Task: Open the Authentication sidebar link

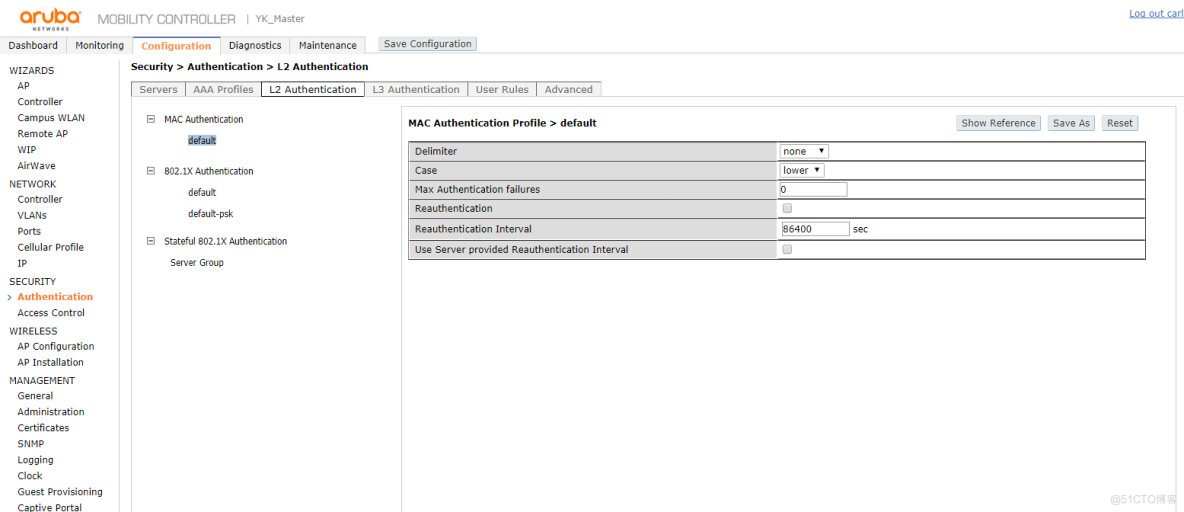Action: coord(55,297)
